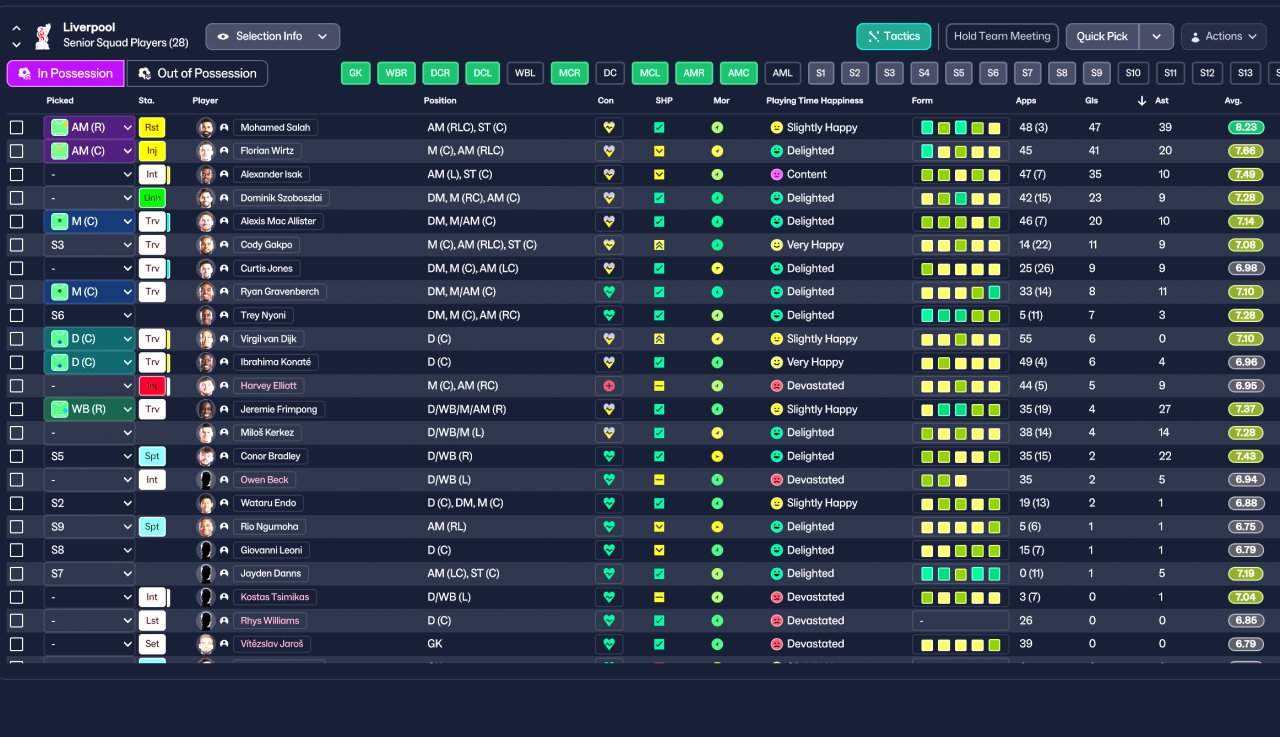Click the Inj status badge for Florian Wirtz

pyautogui.click(x=152, y=151)
